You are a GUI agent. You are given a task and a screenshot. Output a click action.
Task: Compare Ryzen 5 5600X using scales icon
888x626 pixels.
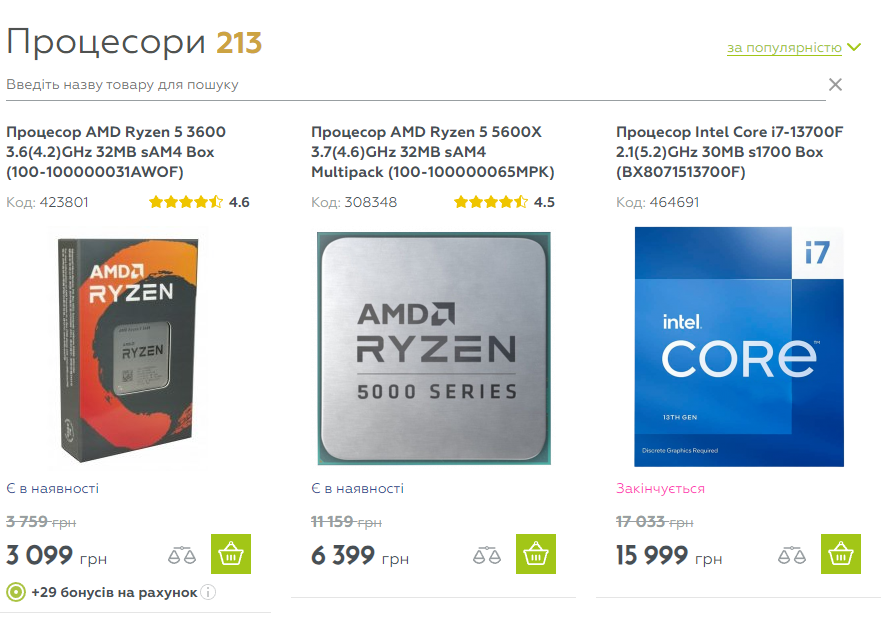(x=487, y=556)
